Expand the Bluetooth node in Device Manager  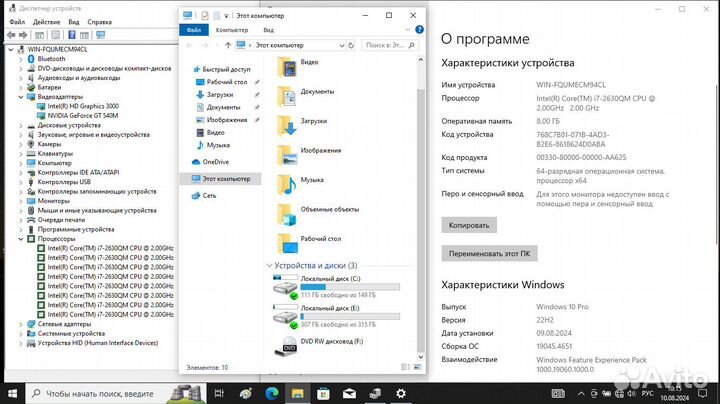coord(21,59)
